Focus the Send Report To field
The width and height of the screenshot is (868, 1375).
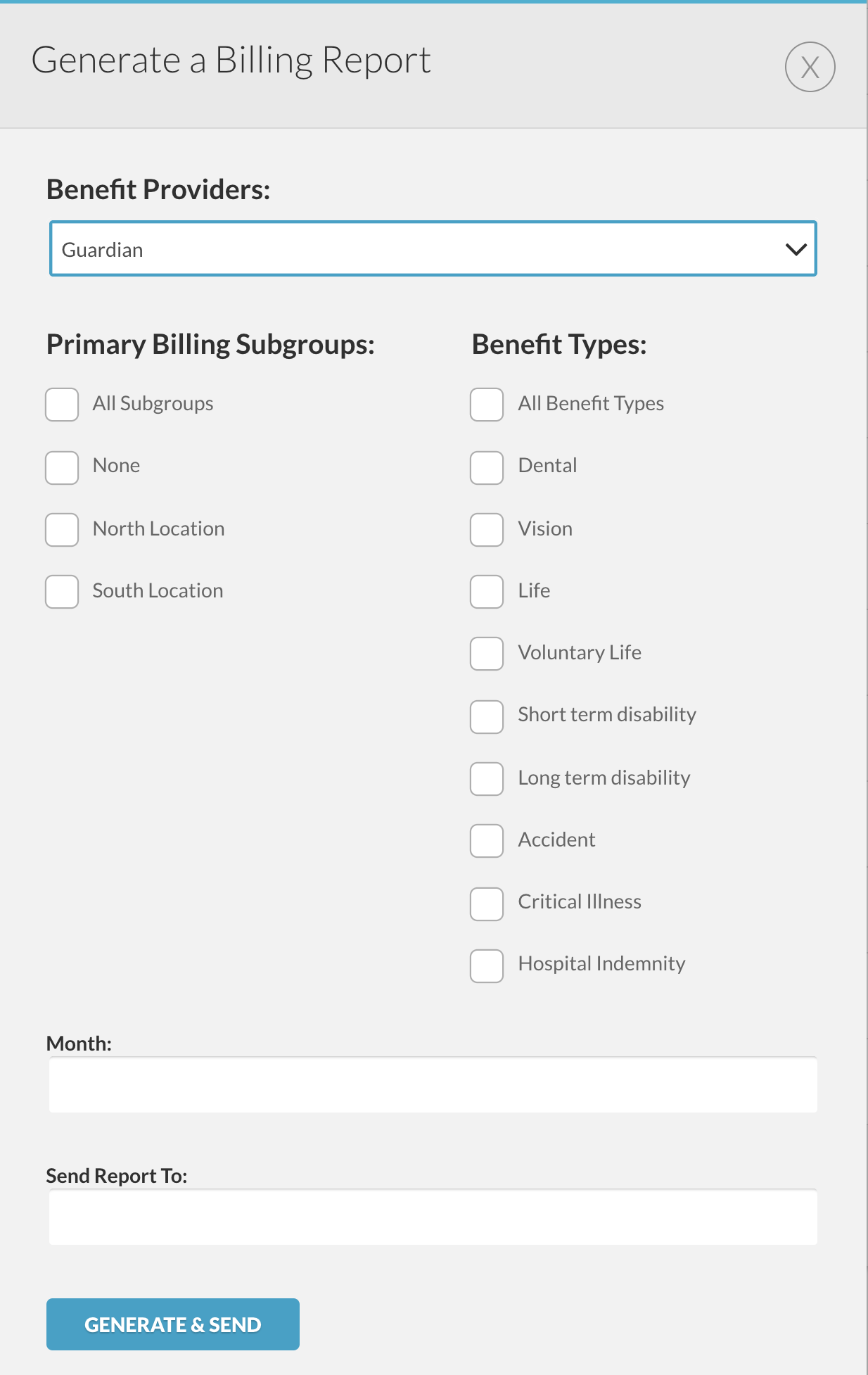pos(433,1217)
